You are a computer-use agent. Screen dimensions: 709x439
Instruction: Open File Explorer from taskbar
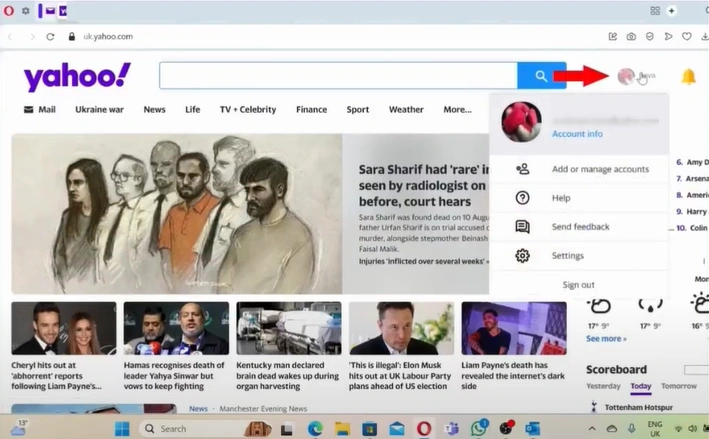pyautogui.click(x=342, y=429)
